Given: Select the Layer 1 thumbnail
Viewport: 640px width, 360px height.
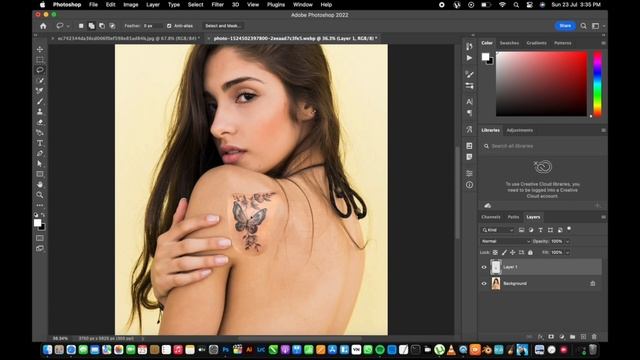Looking at the screenshot, I should click(x=496, y=267).
